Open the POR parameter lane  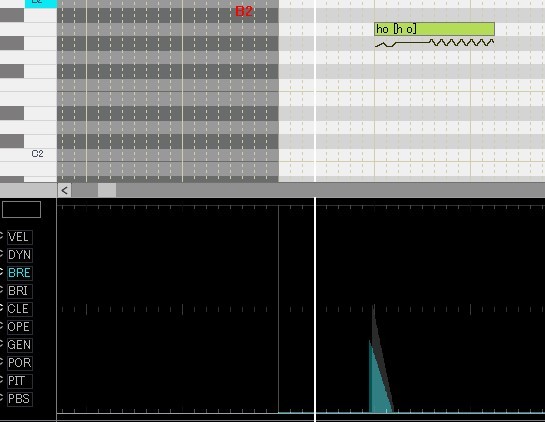(x=20, y=363)
